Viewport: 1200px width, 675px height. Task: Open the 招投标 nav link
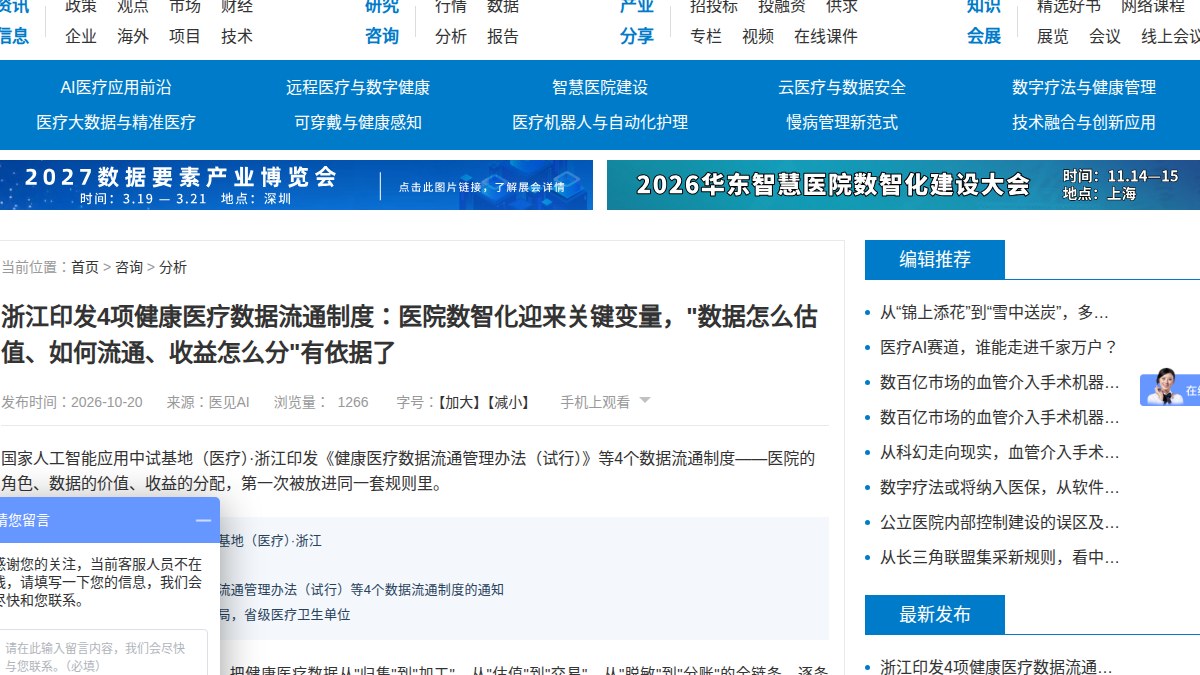point(714,6)
